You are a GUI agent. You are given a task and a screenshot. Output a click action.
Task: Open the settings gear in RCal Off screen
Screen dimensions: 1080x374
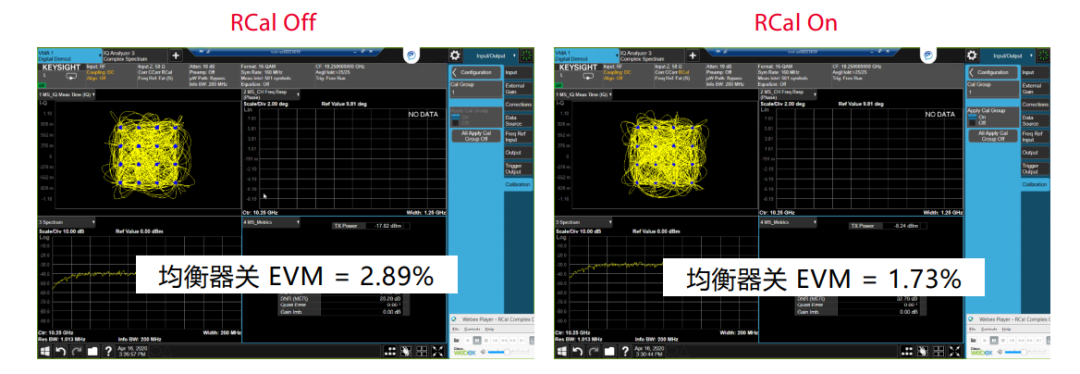point(455,56)
